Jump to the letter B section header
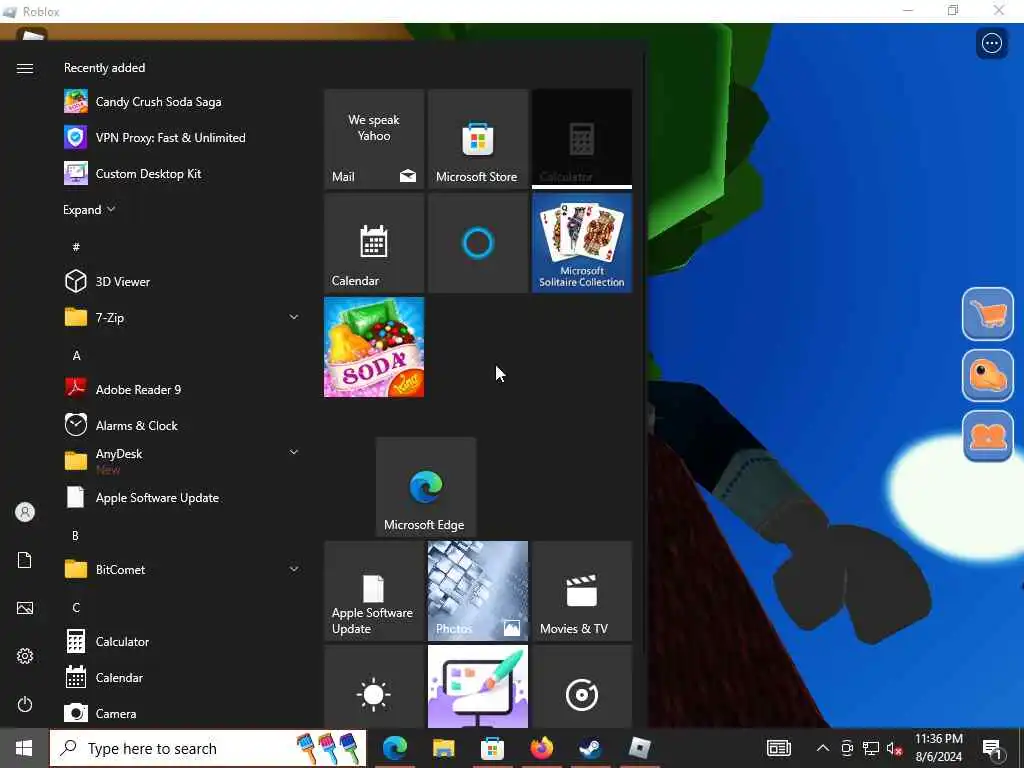 pyautogui.click(x=75, y=536)
